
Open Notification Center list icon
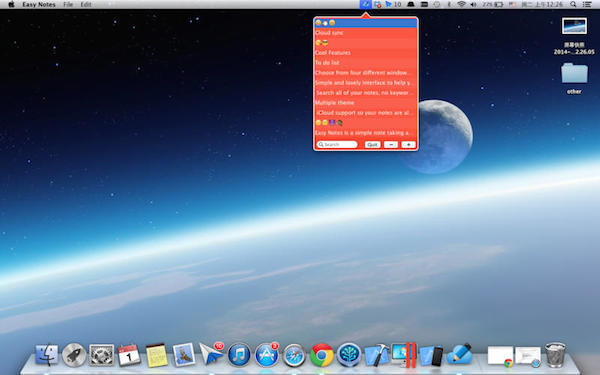tap(587, 5)
